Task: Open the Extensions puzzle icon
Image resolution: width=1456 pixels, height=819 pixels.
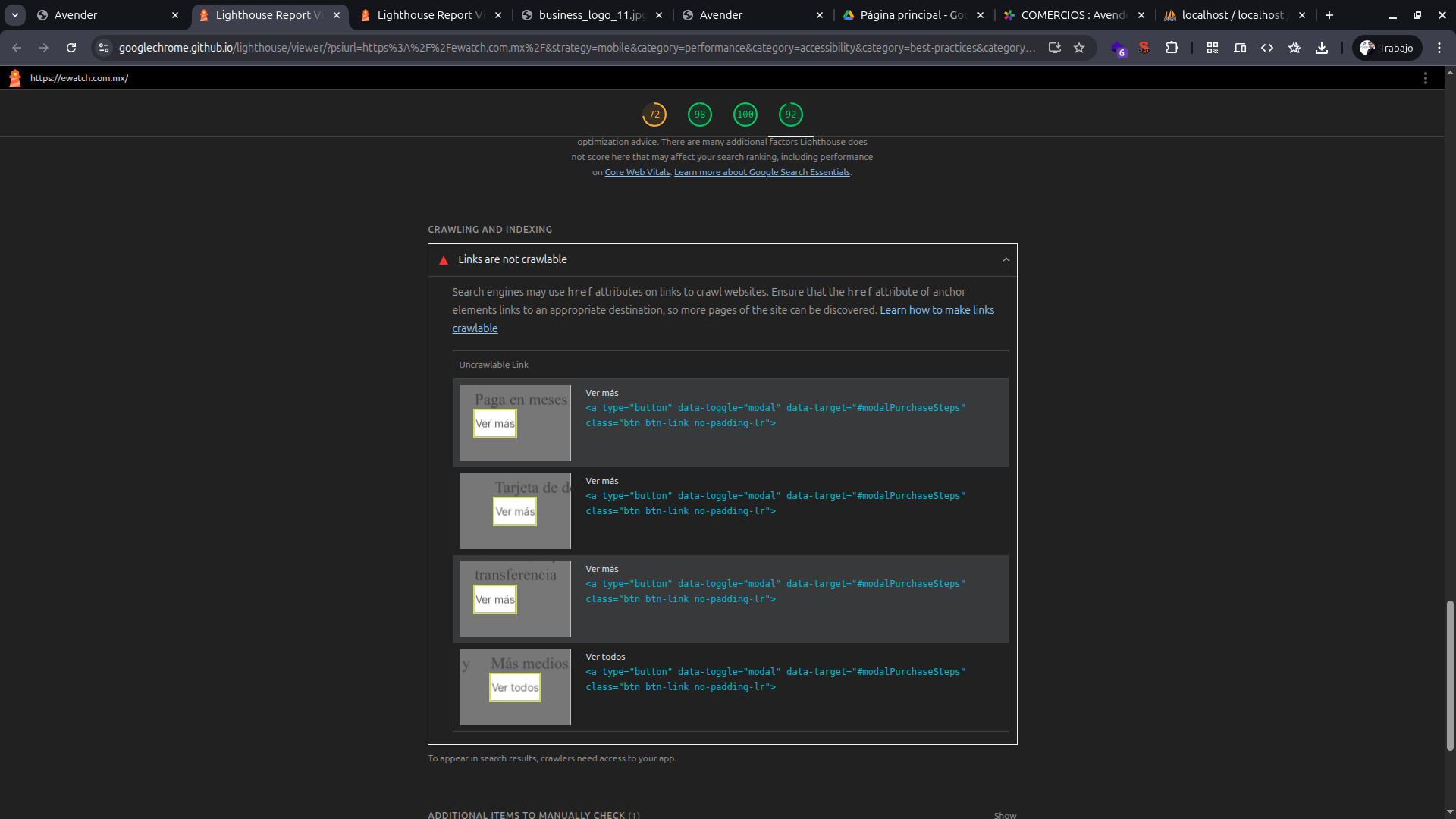Action: [1172, 48]
